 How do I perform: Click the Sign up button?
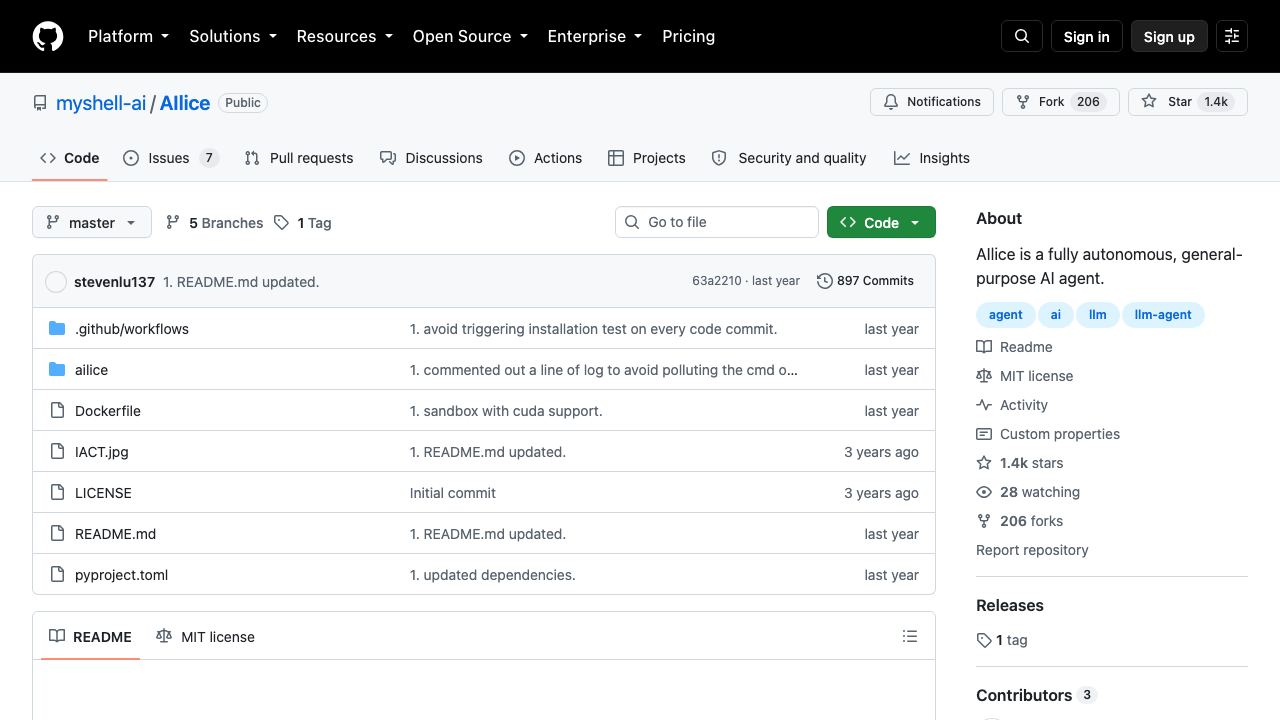1169,36
